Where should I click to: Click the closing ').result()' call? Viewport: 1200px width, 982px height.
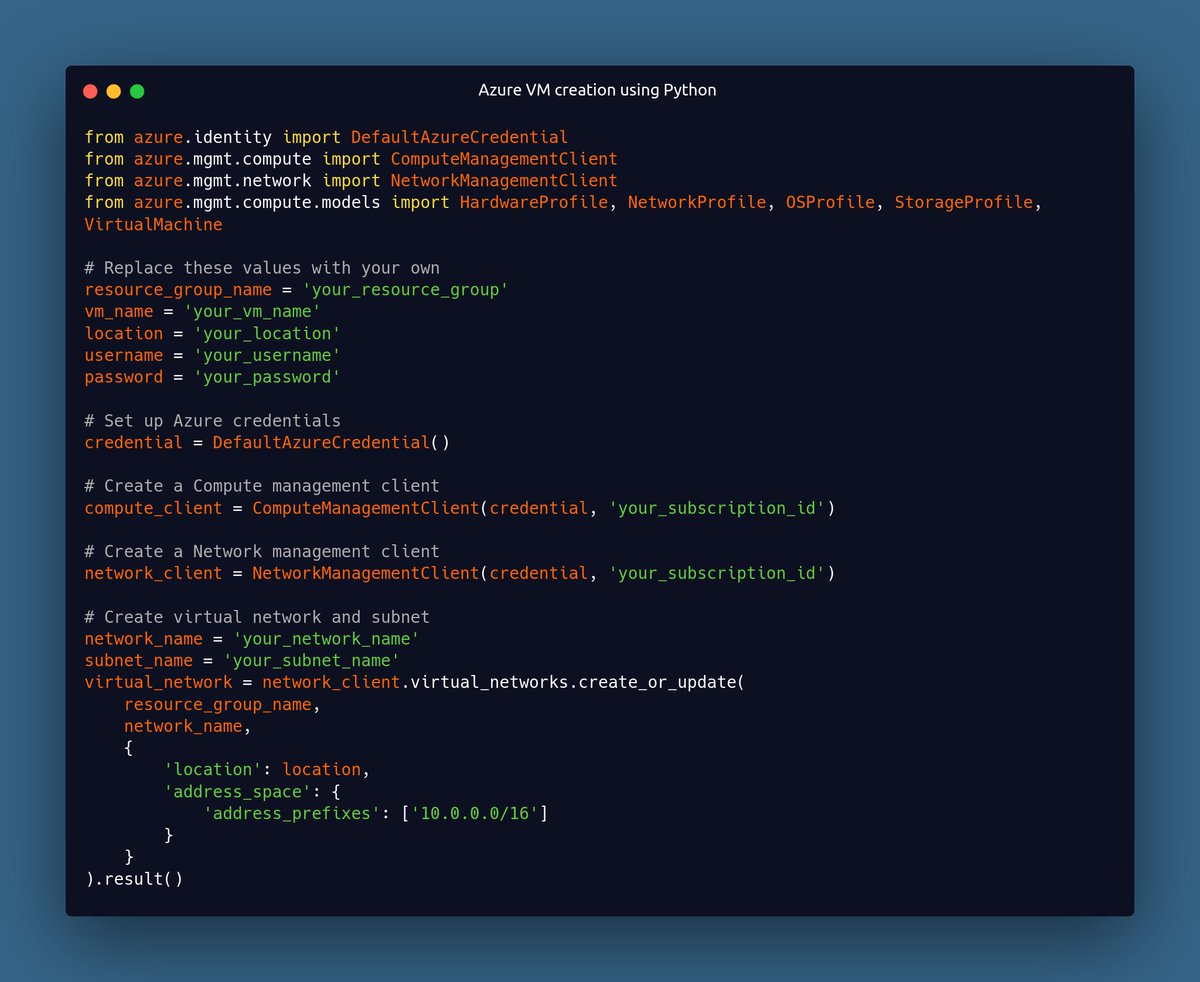point(134,880)
